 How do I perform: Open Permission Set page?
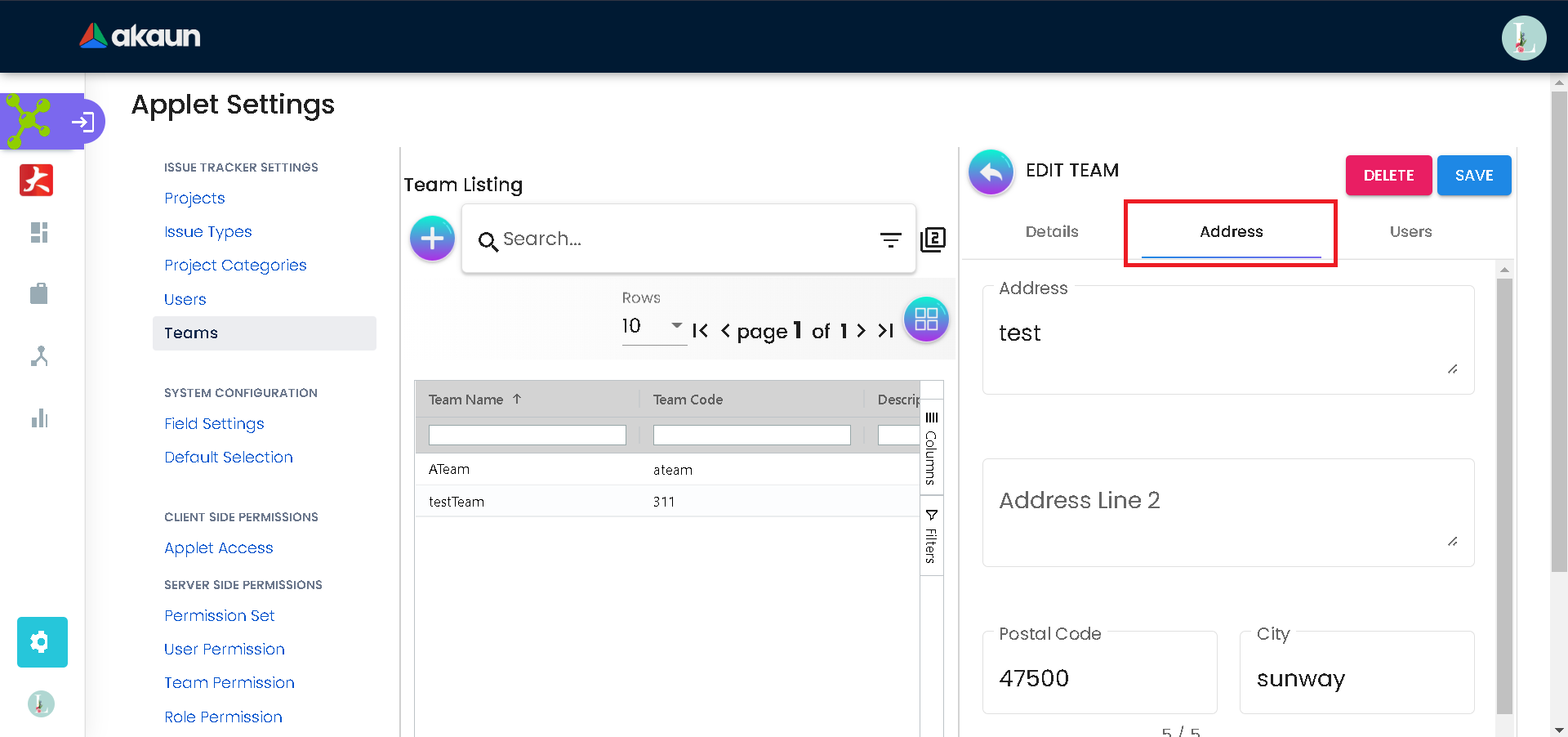[220, 616]
